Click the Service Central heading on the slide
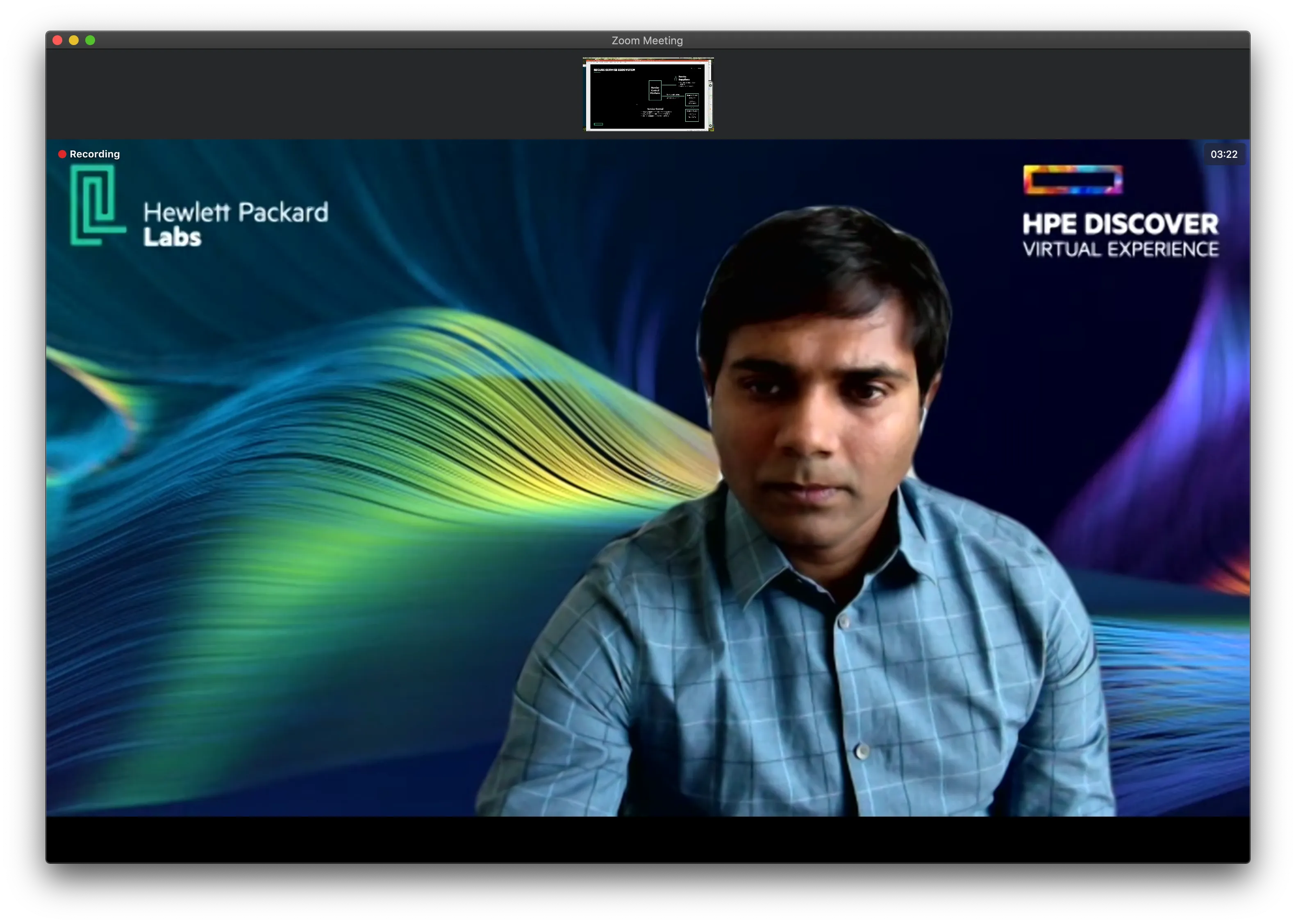The height and width of the screenshot is (924, 1296). (655, 109)
